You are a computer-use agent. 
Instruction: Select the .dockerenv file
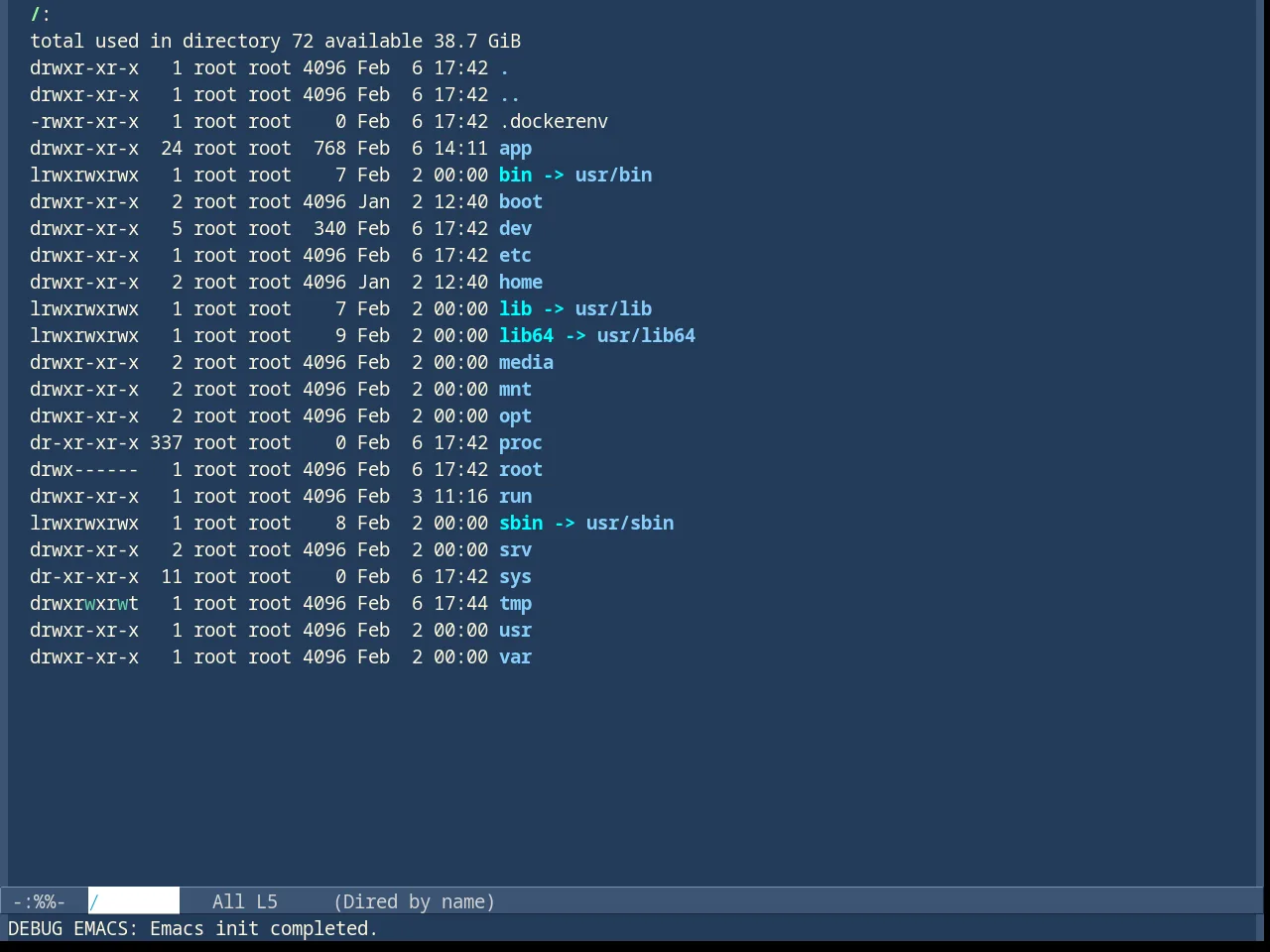click(554, 121)
